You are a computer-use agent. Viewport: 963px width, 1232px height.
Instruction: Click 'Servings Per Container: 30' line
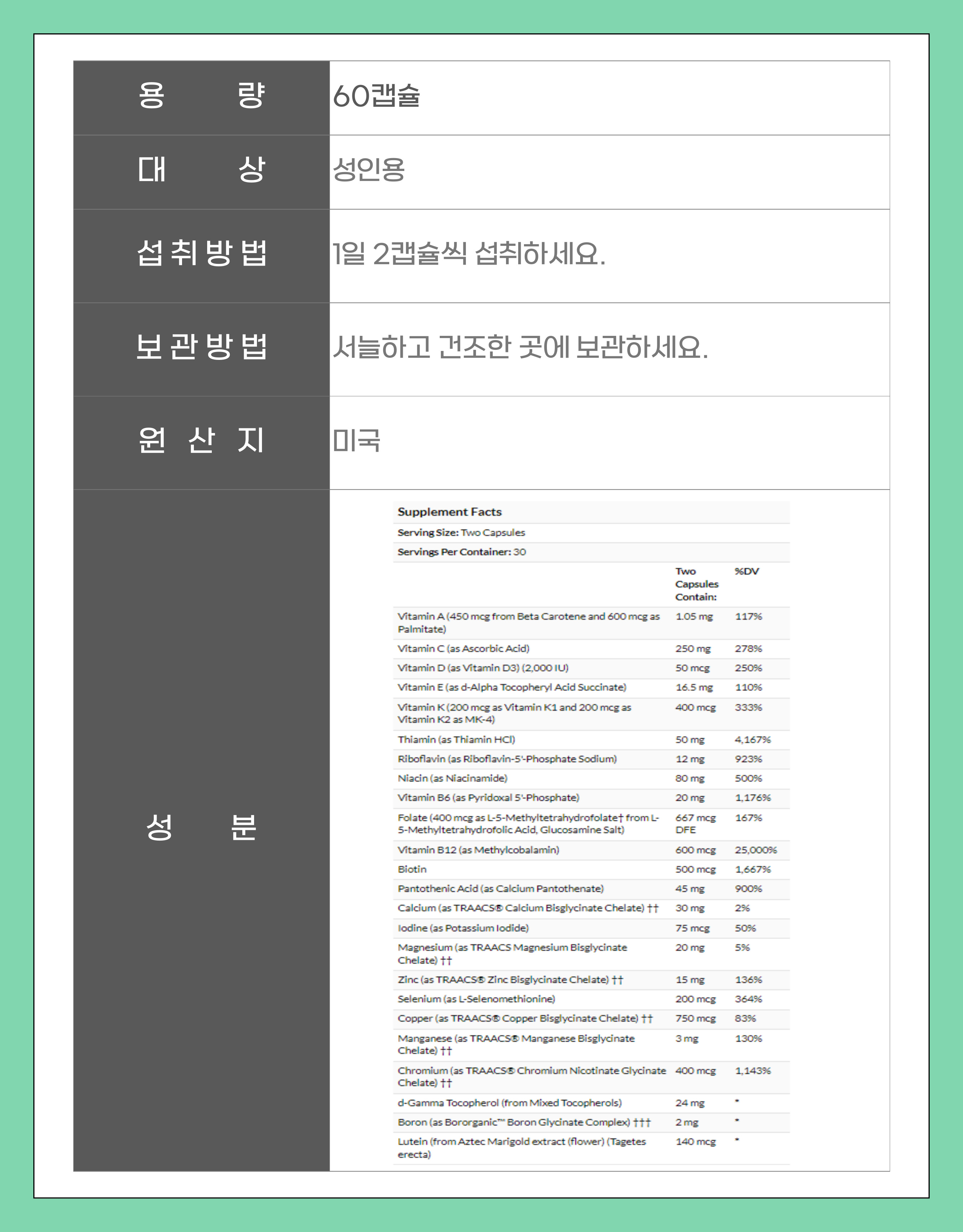462,552
